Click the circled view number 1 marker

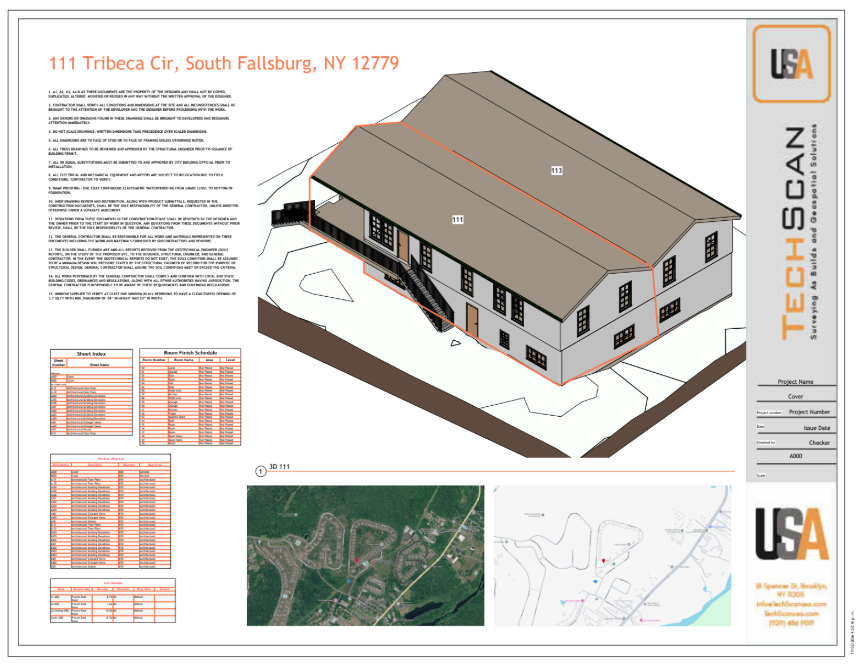click(261, 470)
